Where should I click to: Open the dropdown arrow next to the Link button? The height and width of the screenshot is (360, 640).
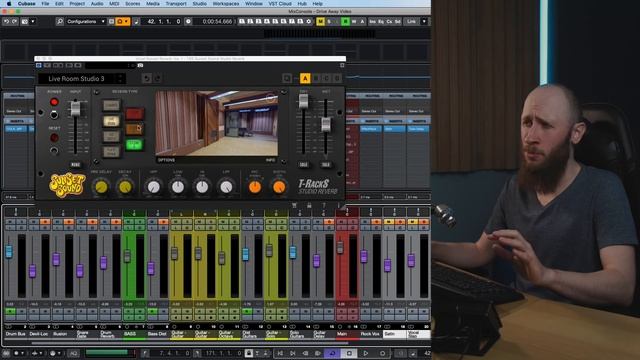424,21
